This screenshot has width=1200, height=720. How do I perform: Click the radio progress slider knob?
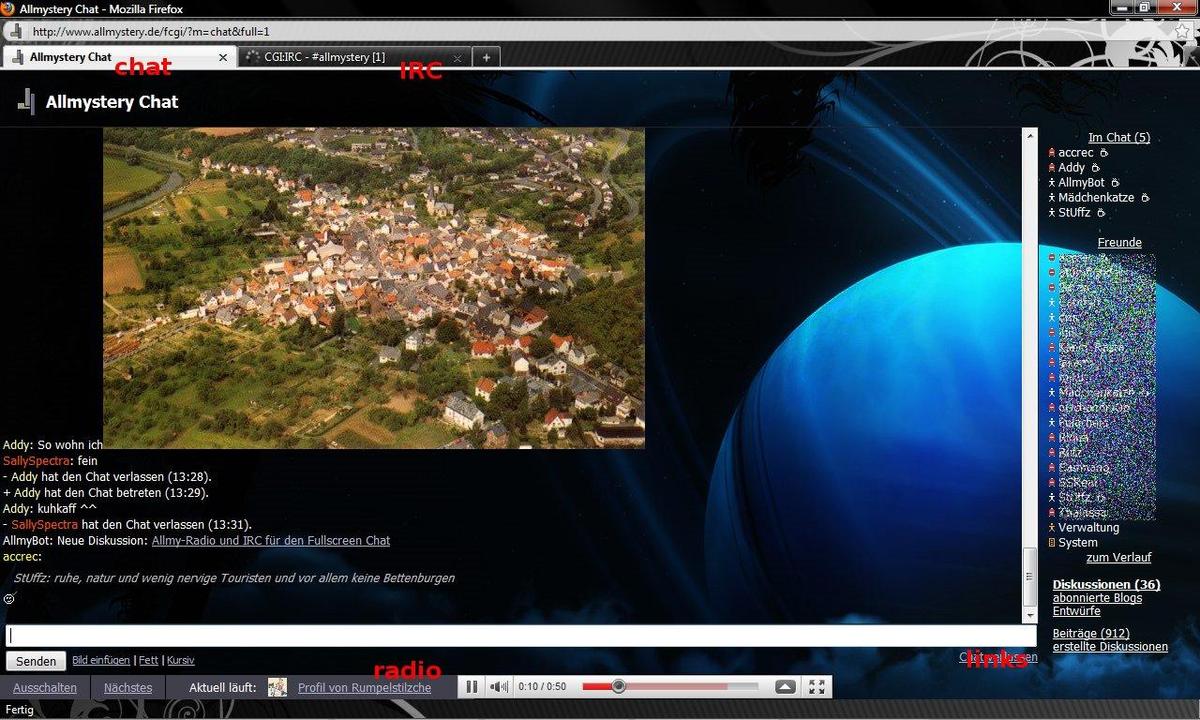click(x=619, y=687)
